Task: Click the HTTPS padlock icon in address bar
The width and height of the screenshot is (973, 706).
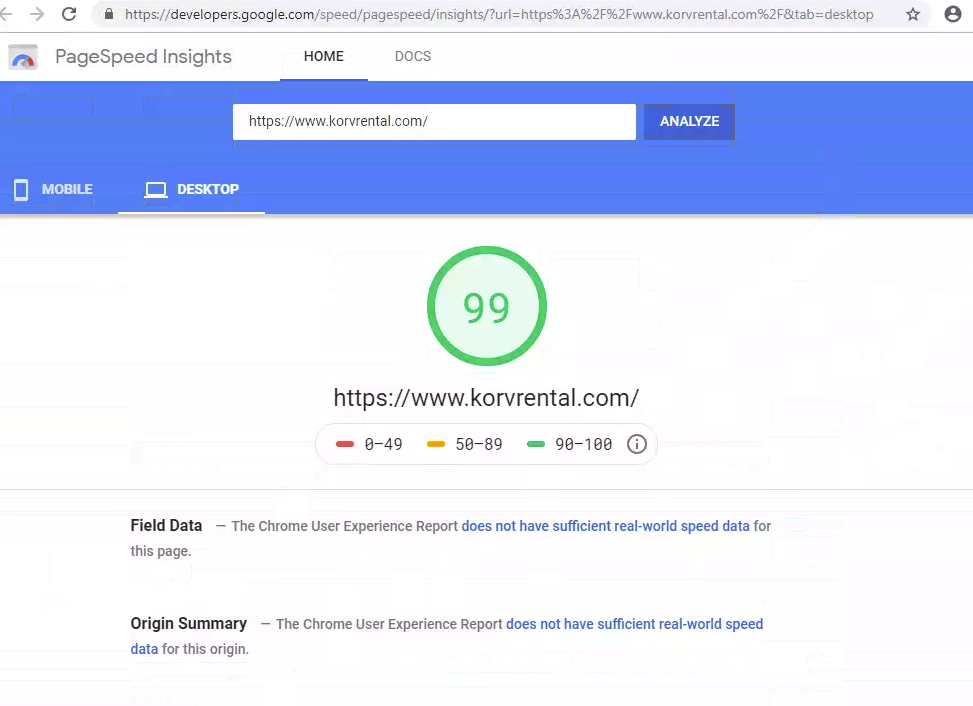Action: click(106, 15)
